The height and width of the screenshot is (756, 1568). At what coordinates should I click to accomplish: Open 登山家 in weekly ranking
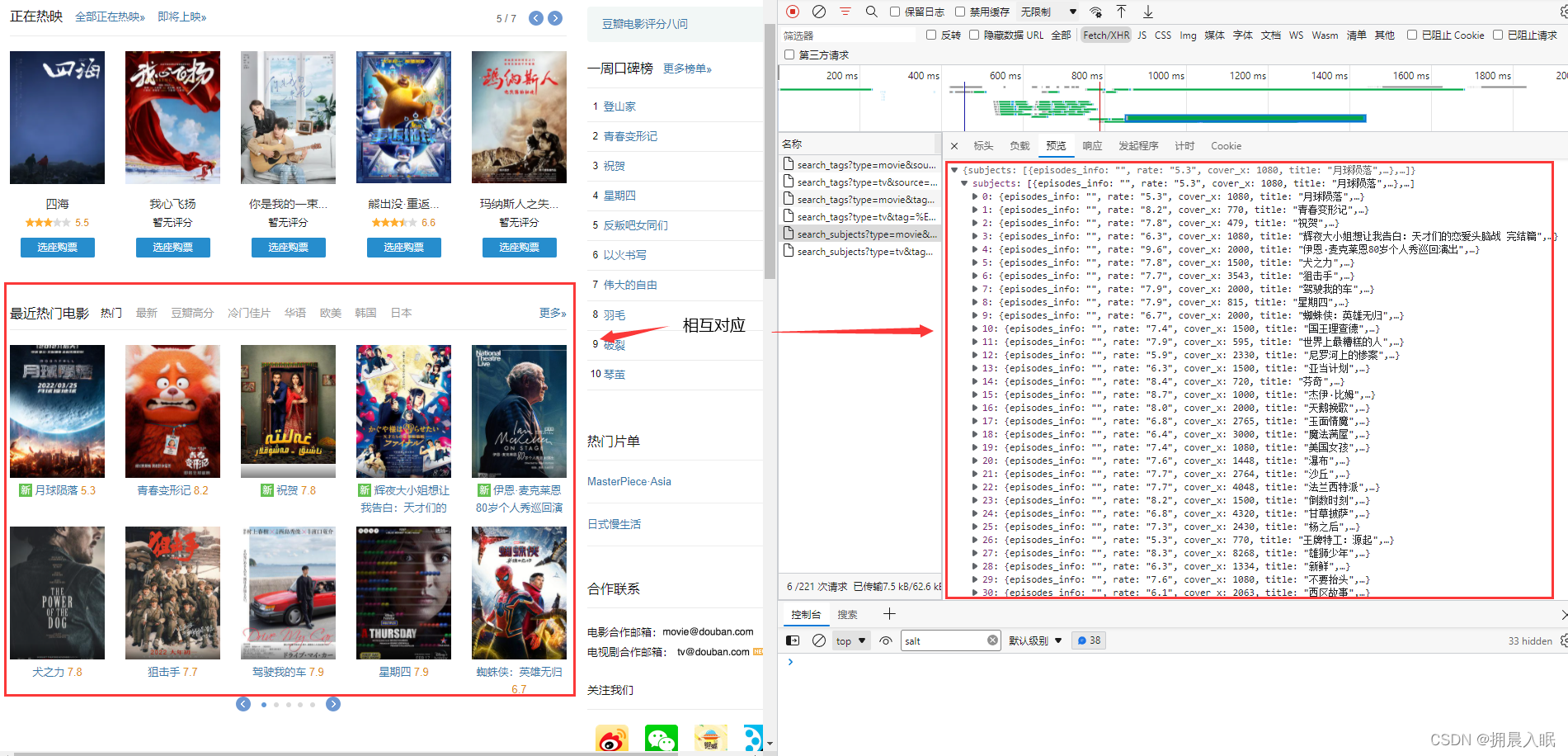(x=619, y=106)
